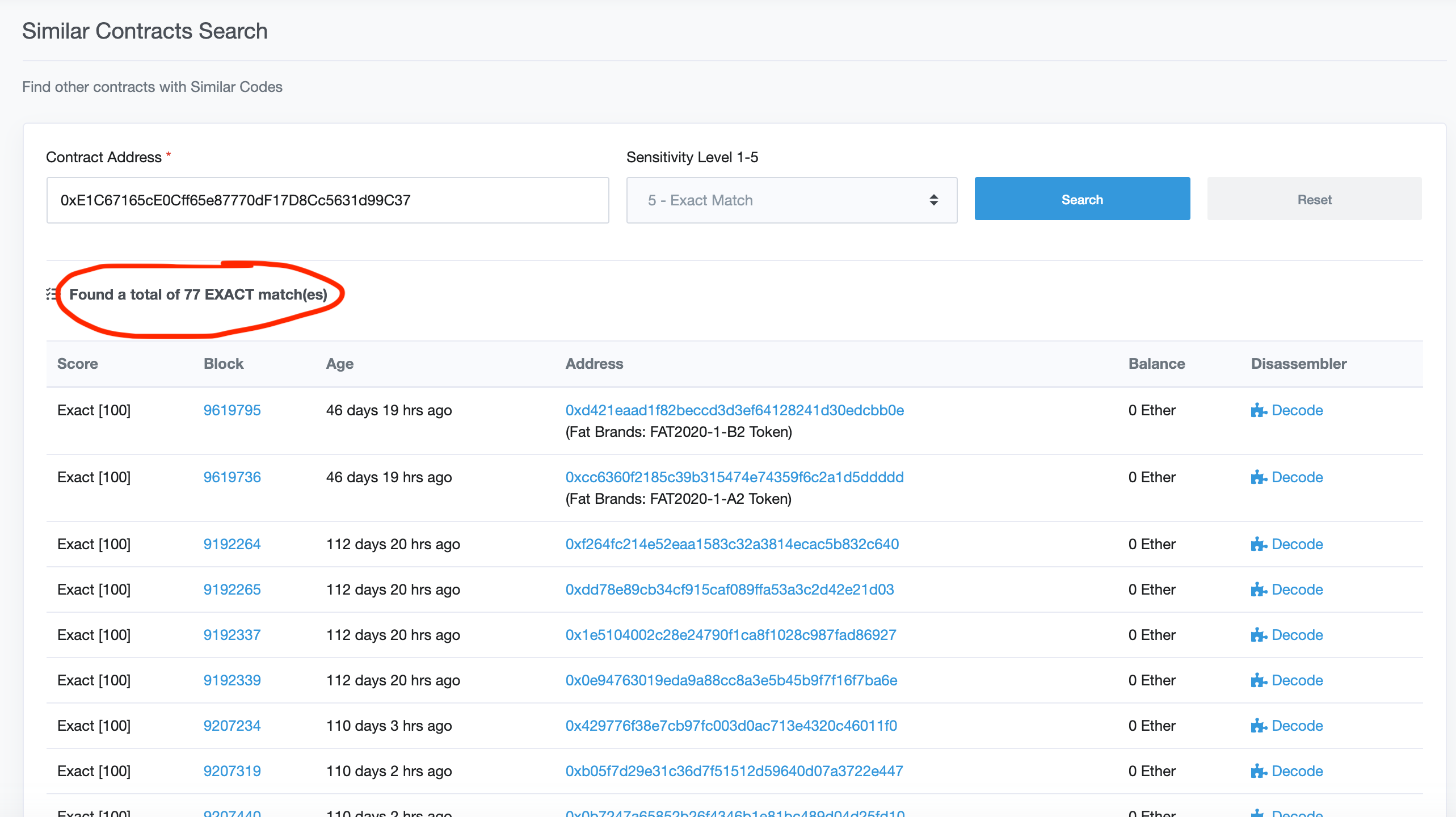Open block number 9619795 link

coord(232,410)
